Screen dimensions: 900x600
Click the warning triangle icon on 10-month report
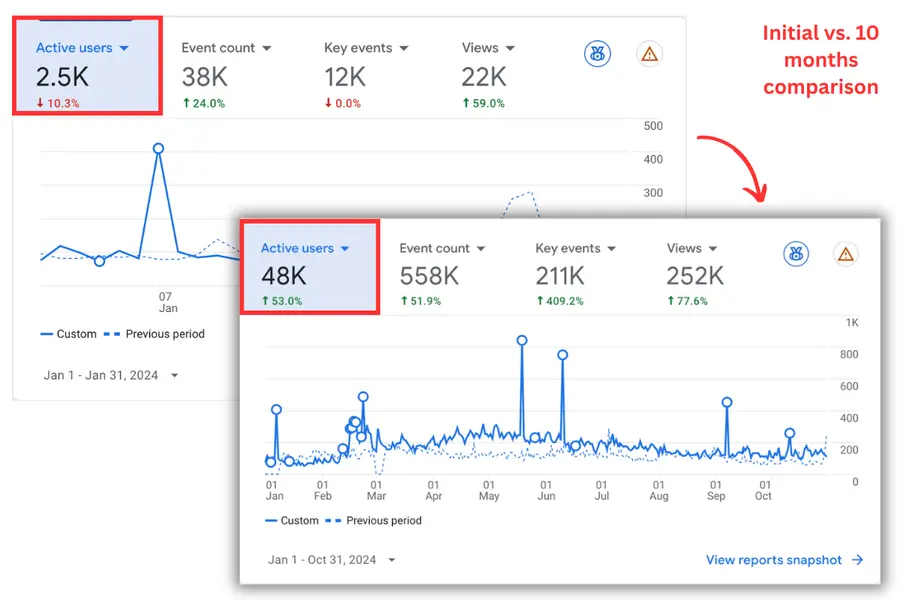click(x=845, y=255)
